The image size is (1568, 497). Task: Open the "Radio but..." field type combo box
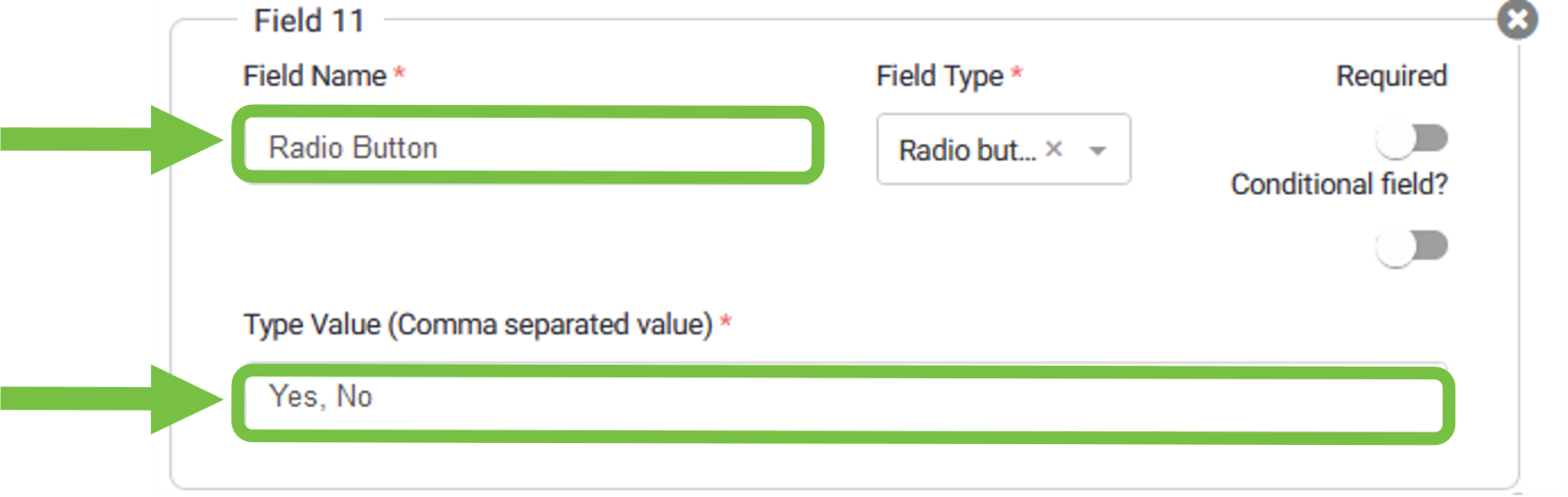tap(966, 150)
